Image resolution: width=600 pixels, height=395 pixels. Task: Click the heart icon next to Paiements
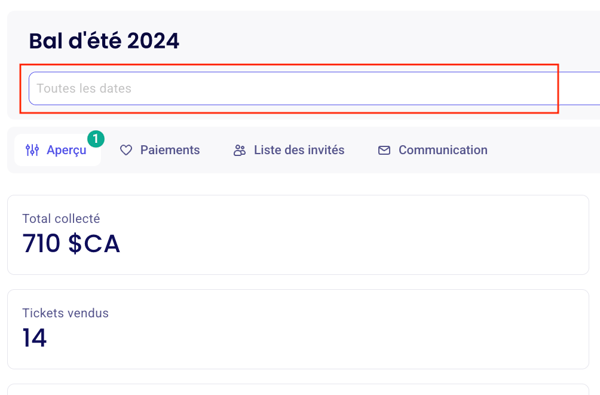126,150
